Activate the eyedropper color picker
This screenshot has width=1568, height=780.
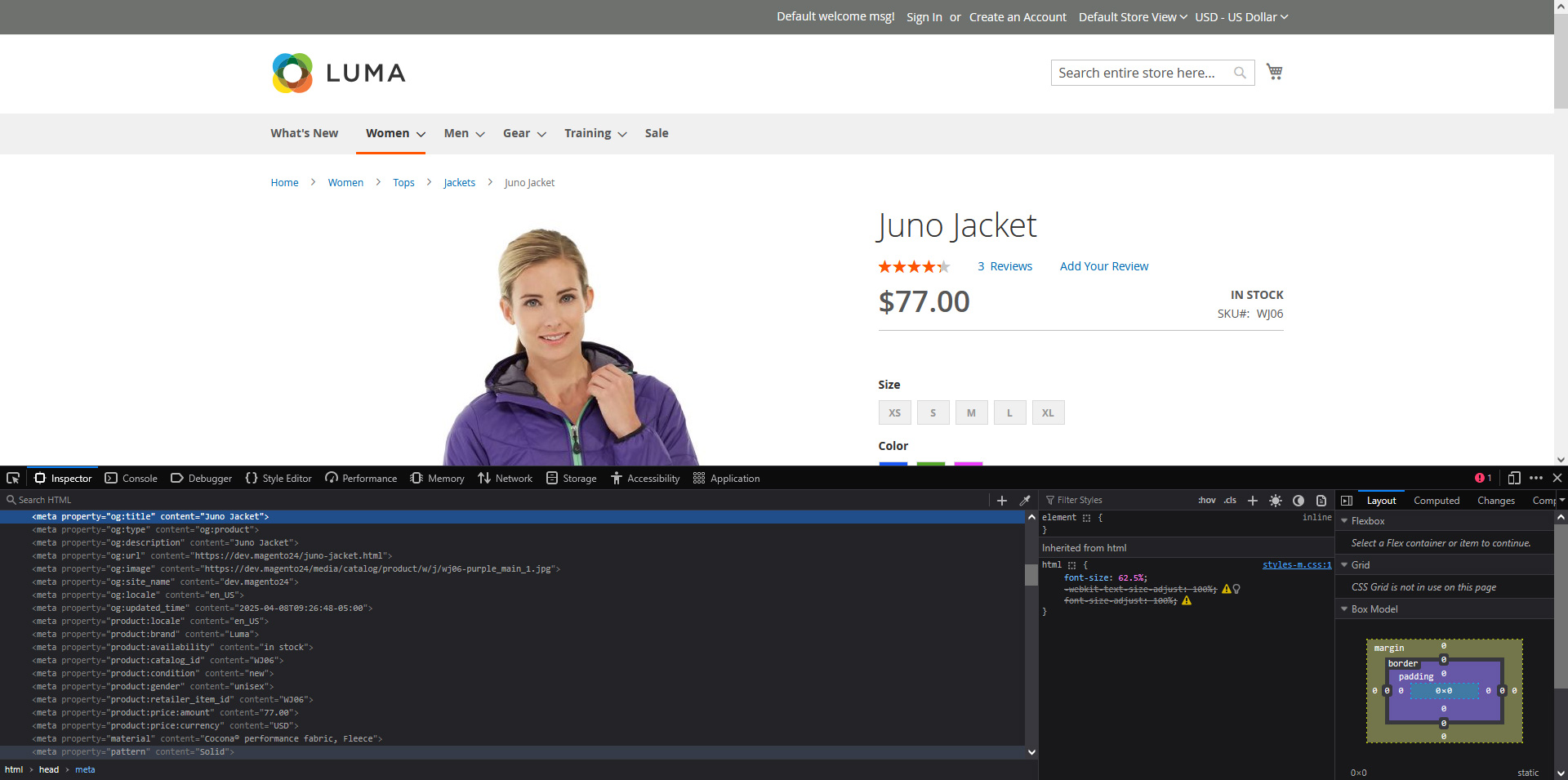1026,500
